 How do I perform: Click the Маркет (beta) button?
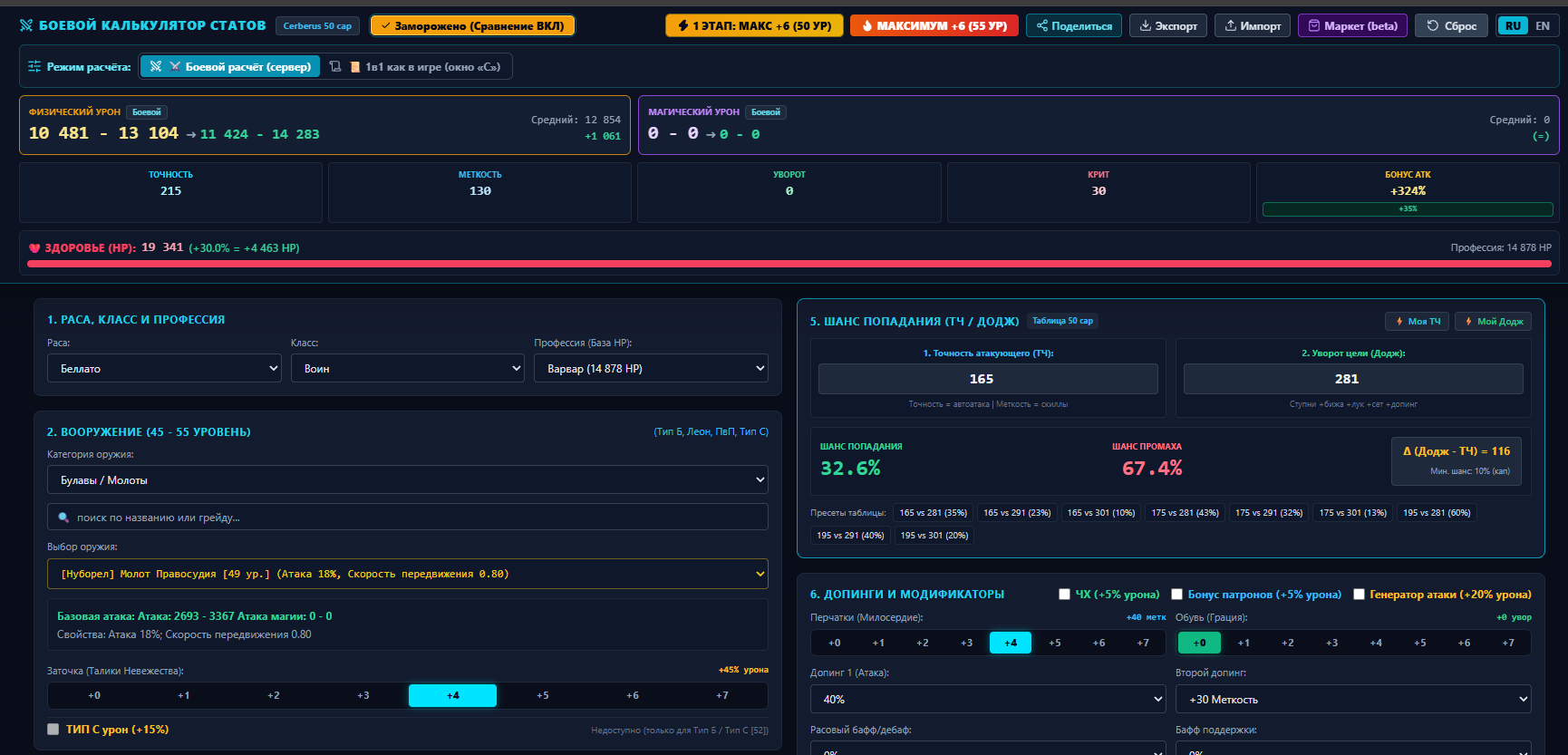click(x=1353, y=25)
